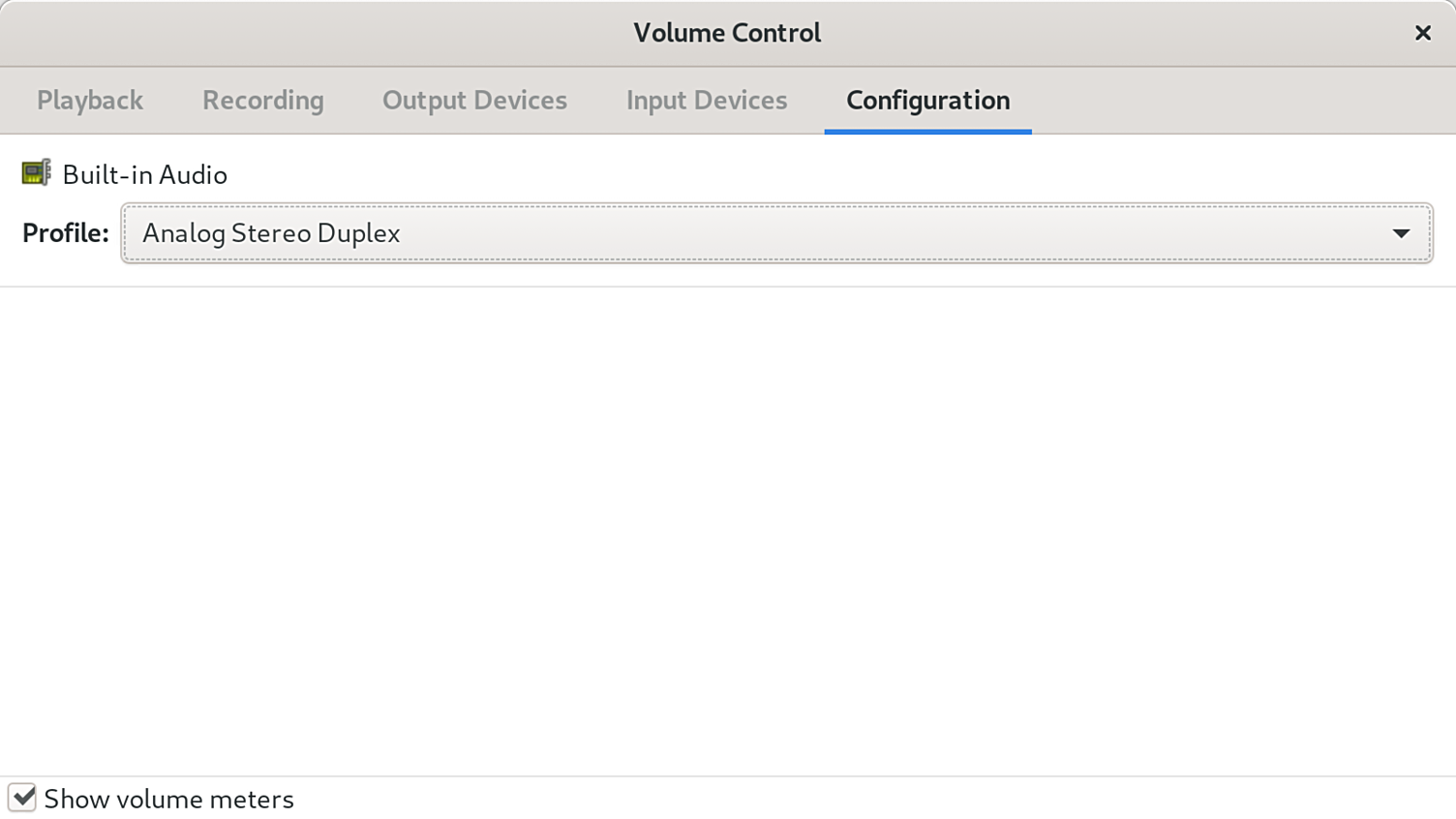The image size is (1456, 819).
Task: Click the blue underline beneath Configuration tab
Action: [x=927, y=131]
